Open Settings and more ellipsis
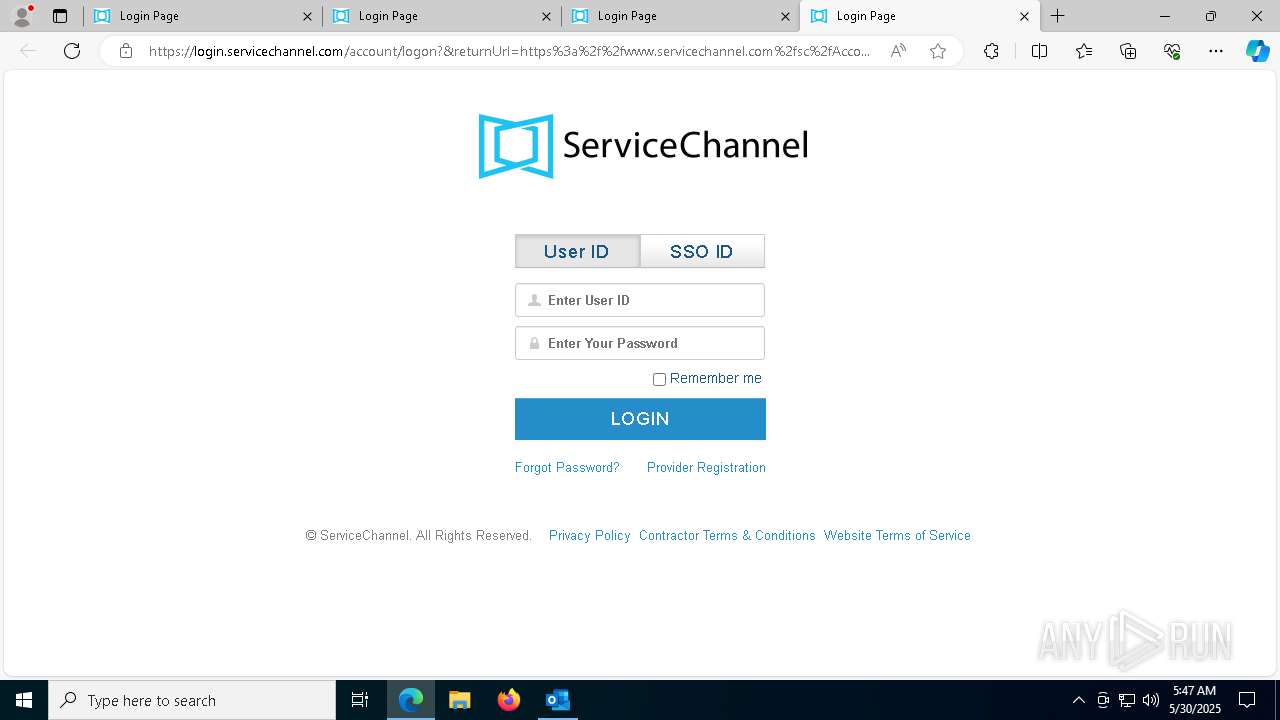 [1216, 51]
